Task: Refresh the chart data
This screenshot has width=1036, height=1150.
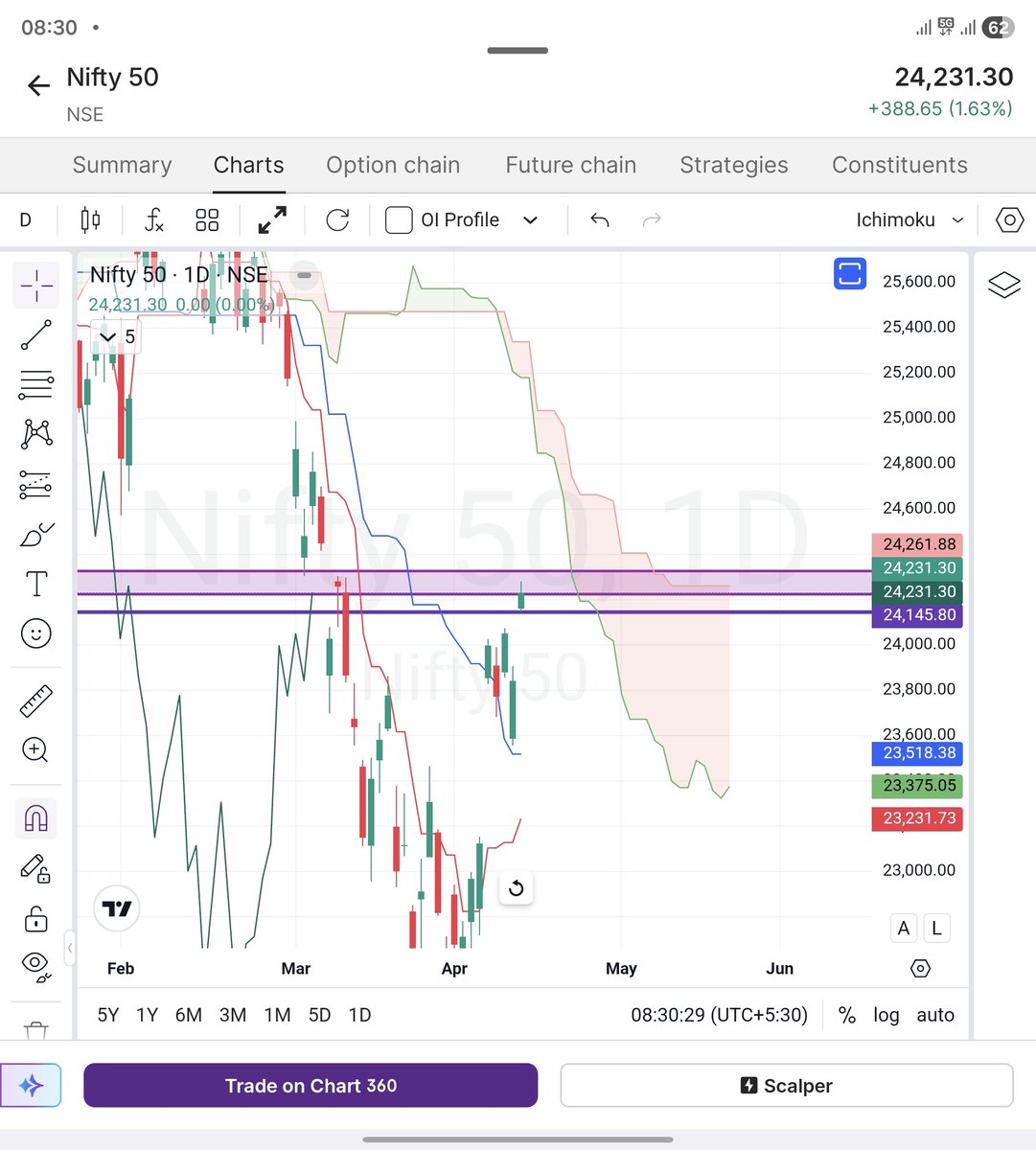Action: 337,219
